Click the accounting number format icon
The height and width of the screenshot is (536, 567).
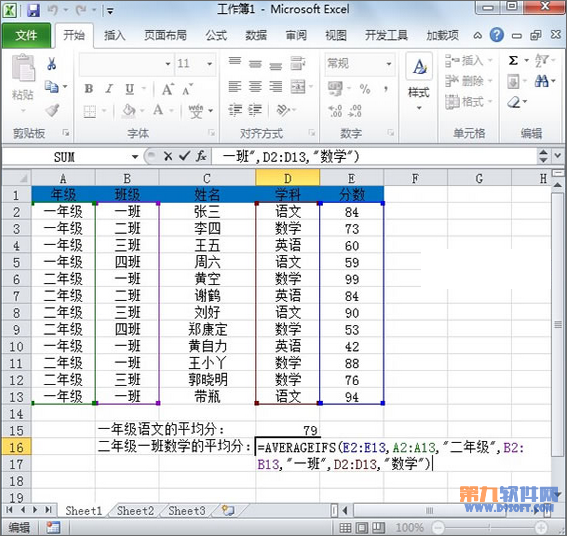point(336,89)
